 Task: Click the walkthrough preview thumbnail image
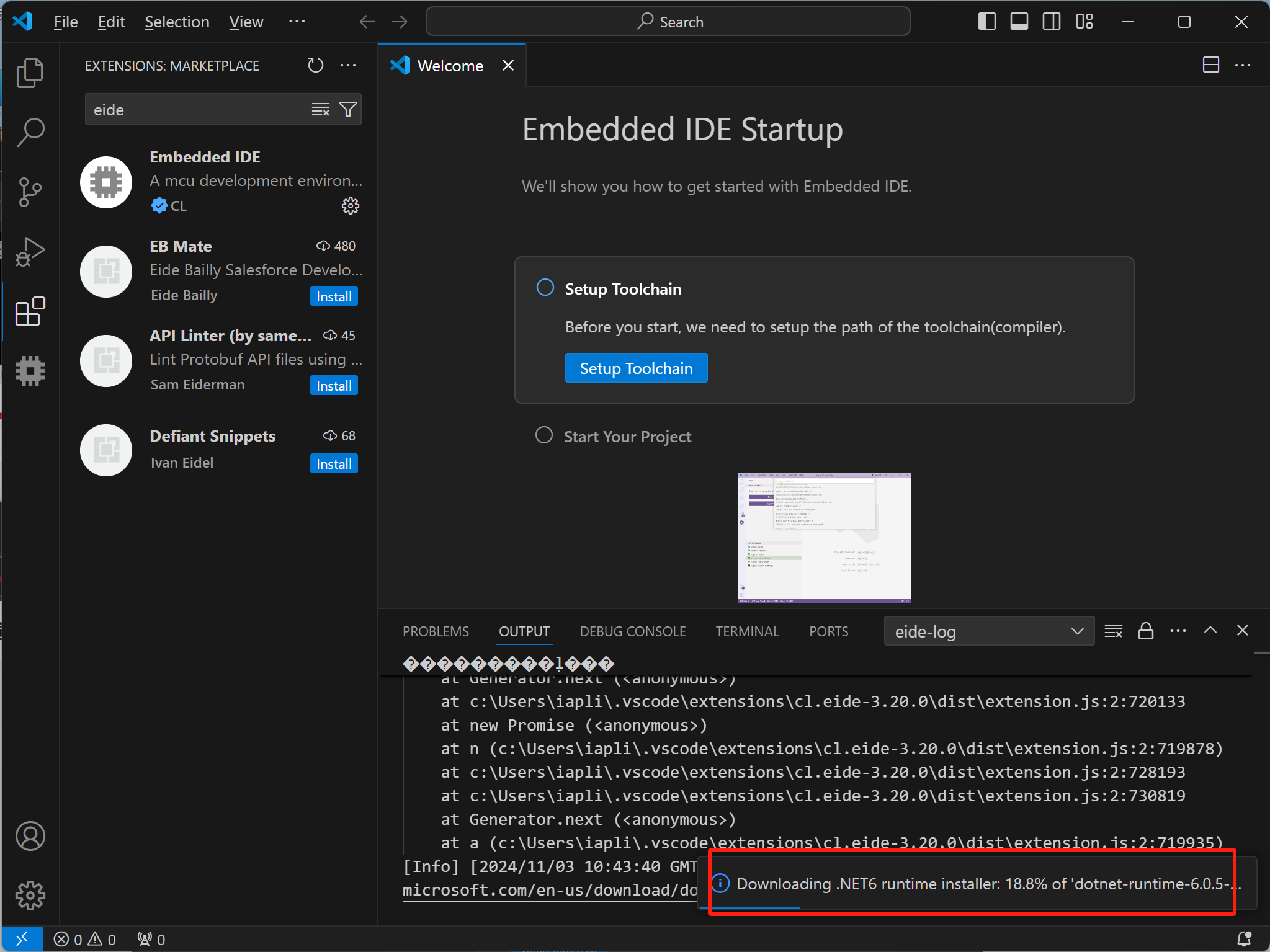(x=824, y=538)
